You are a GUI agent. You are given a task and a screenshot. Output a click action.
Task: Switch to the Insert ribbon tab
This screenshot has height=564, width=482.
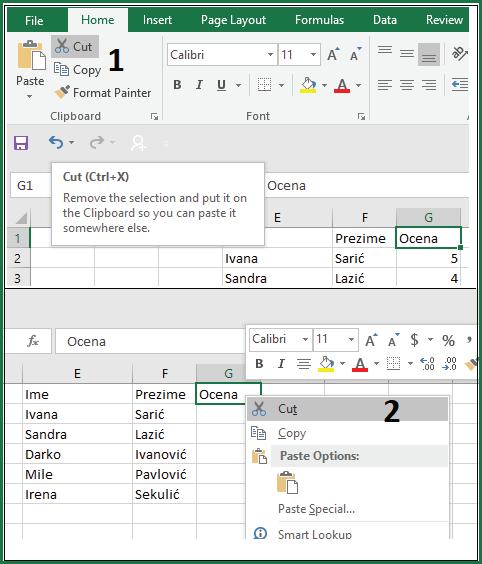coord(157,20)
